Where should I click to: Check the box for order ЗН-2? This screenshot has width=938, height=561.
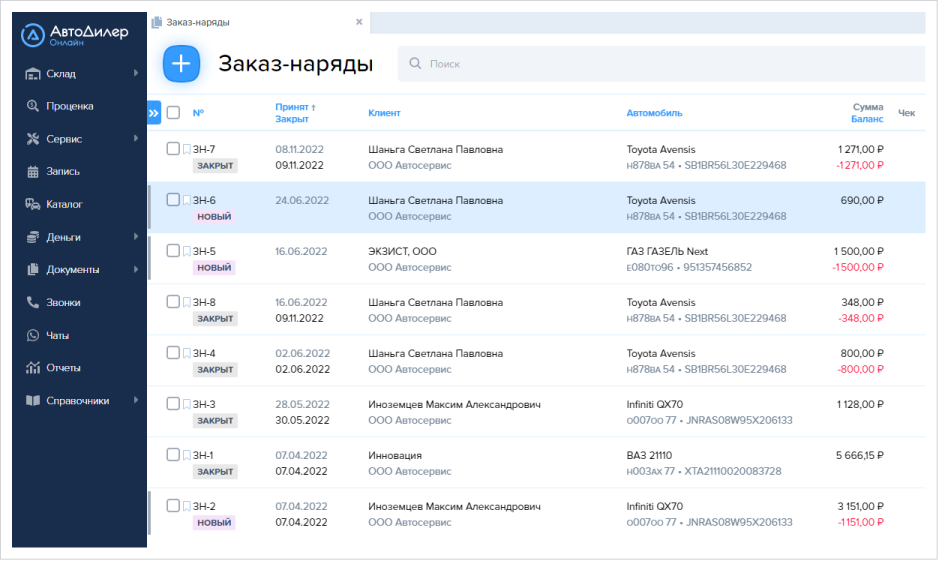(173, 505)
